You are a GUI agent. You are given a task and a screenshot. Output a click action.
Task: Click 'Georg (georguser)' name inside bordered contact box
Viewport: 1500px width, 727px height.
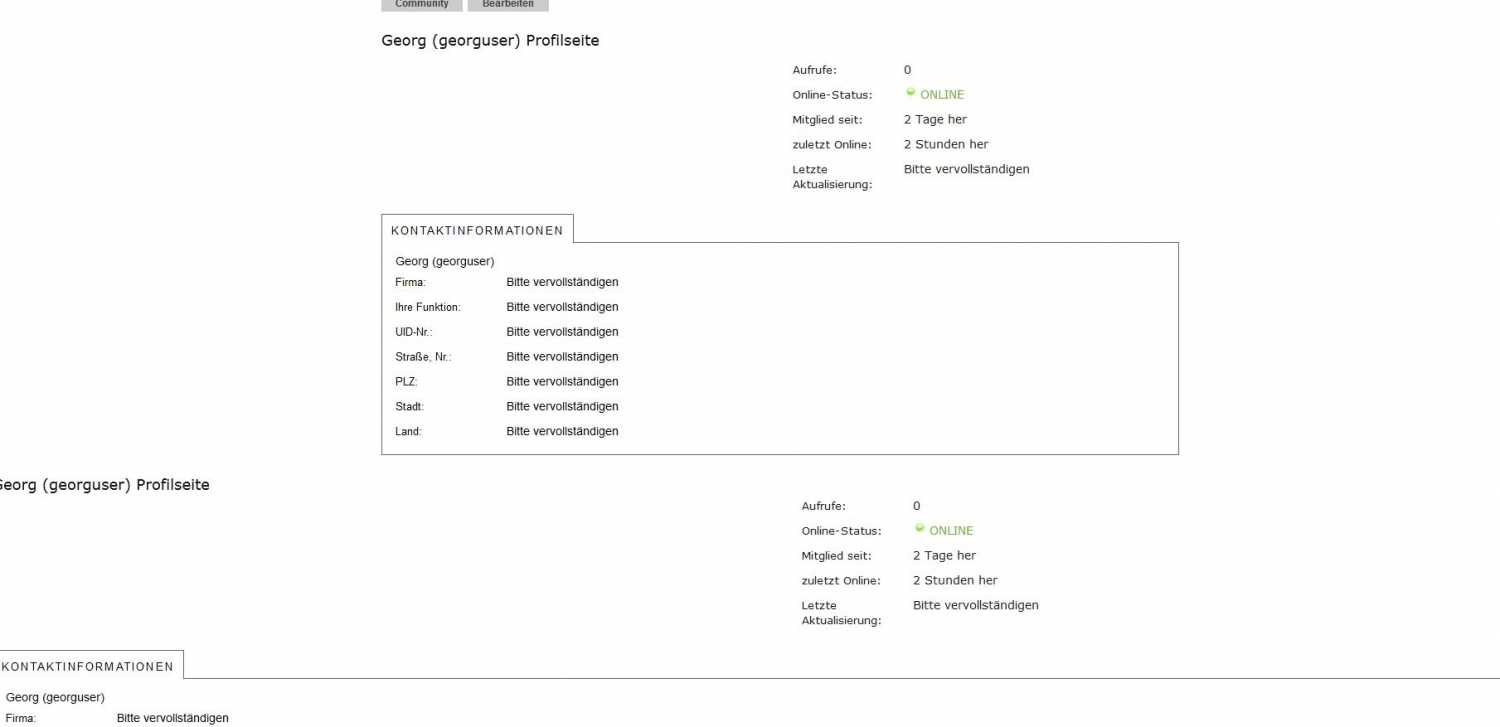tap(445, 261)
